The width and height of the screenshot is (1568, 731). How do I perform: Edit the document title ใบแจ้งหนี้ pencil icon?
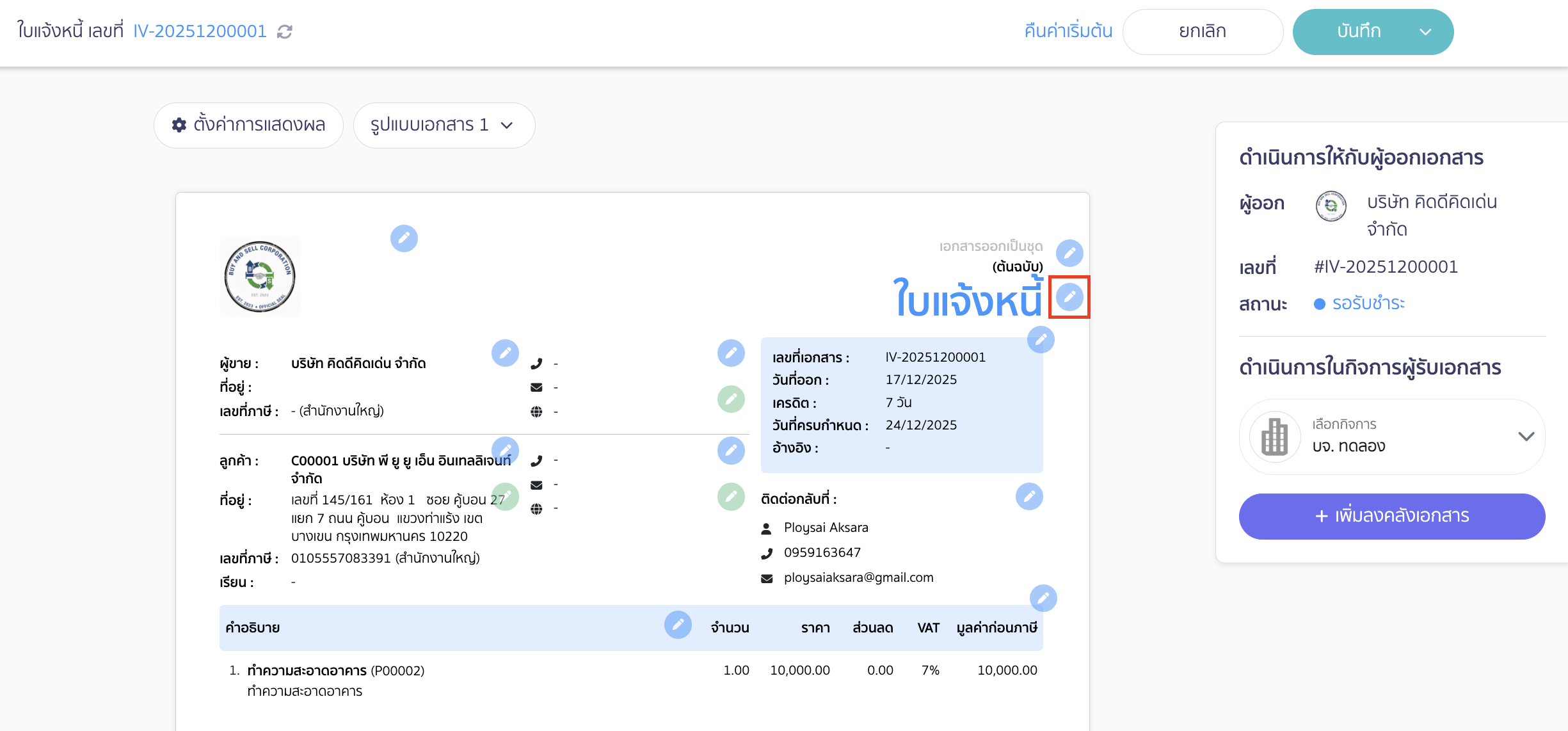click(x=1069, y=296)
